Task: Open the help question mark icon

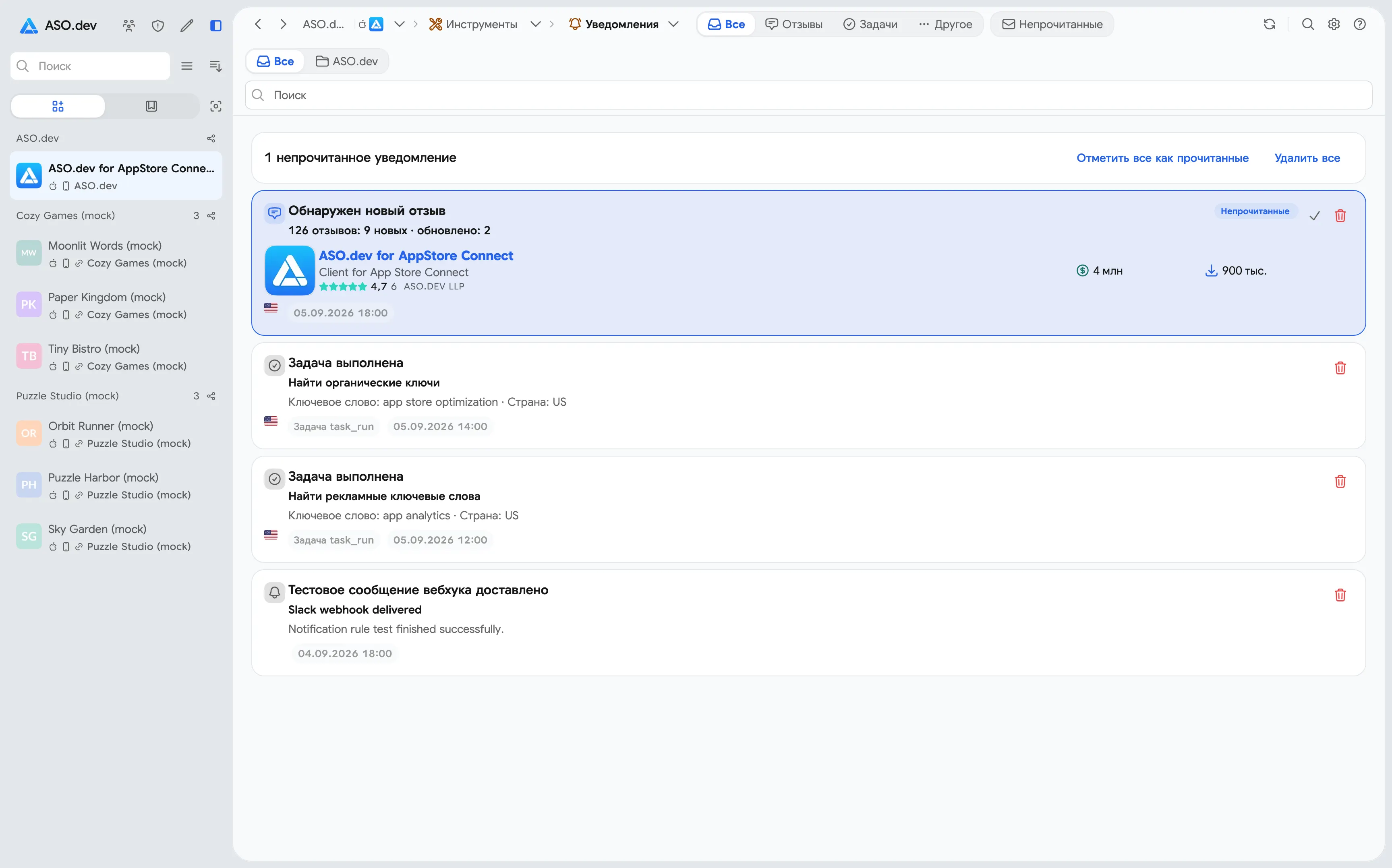Action: pyautogui.click(x=1360, y=24)
